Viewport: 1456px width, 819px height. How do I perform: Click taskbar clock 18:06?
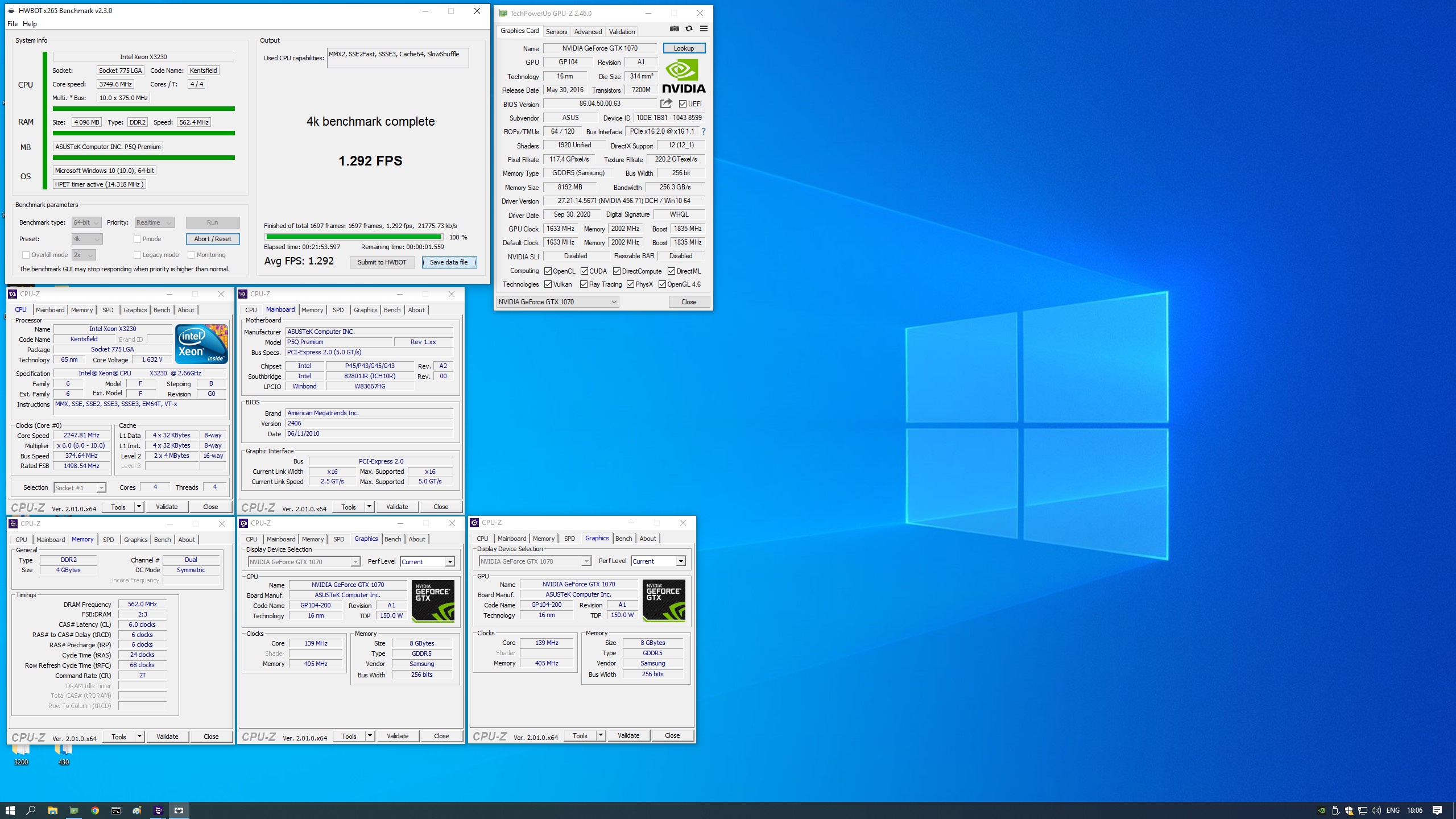point(1414,810)
